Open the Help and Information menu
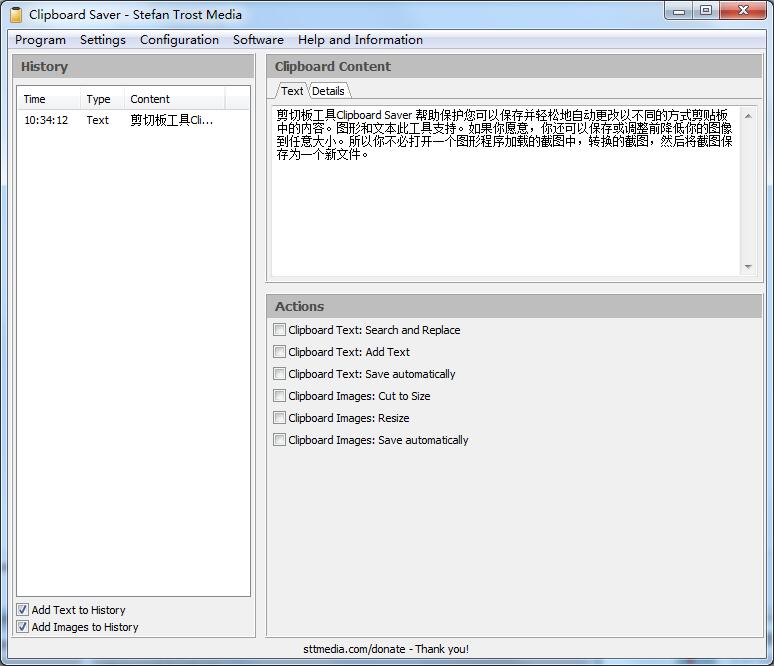 [360, 40]
